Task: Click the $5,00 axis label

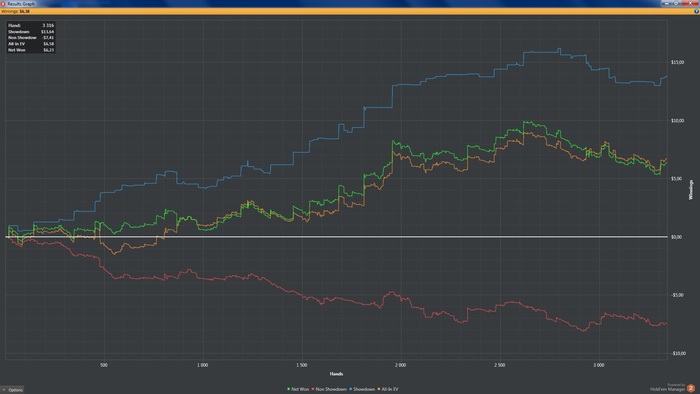Action: [x=676, y=178]
